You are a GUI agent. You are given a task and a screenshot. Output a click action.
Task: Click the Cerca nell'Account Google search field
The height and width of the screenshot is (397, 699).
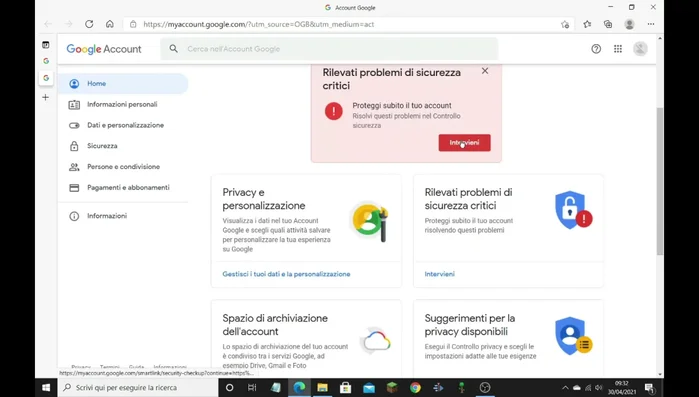point(329,49)
